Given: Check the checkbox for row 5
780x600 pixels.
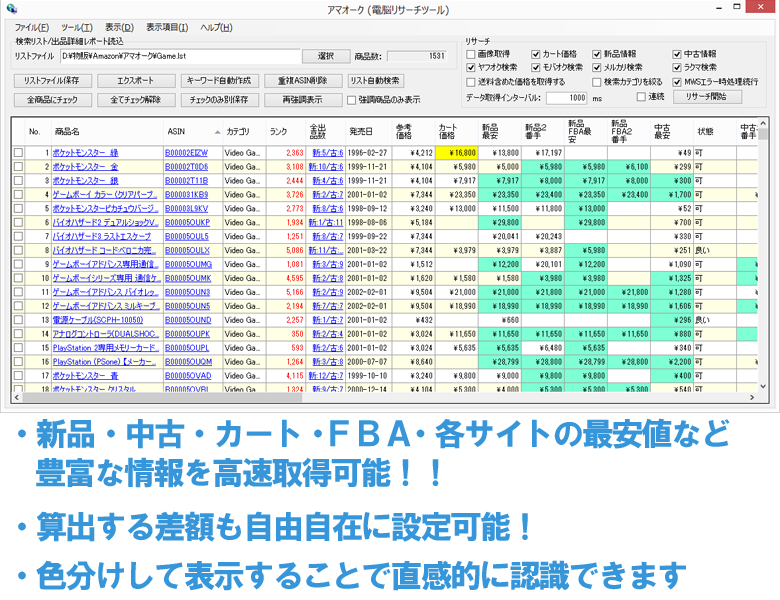Looking at the screenshot, I should (x=18, y=208).
